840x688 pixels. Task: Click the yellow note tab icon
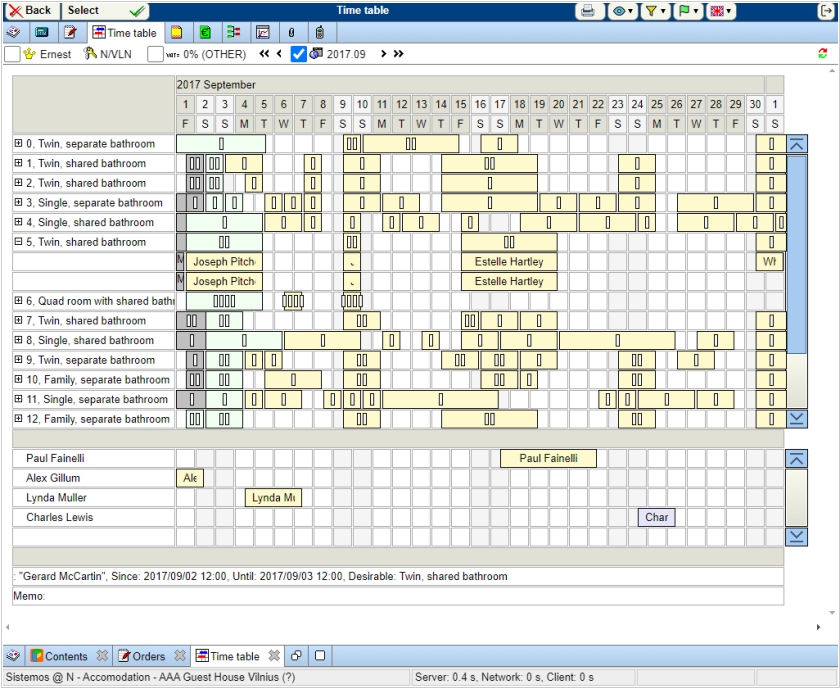175,33
